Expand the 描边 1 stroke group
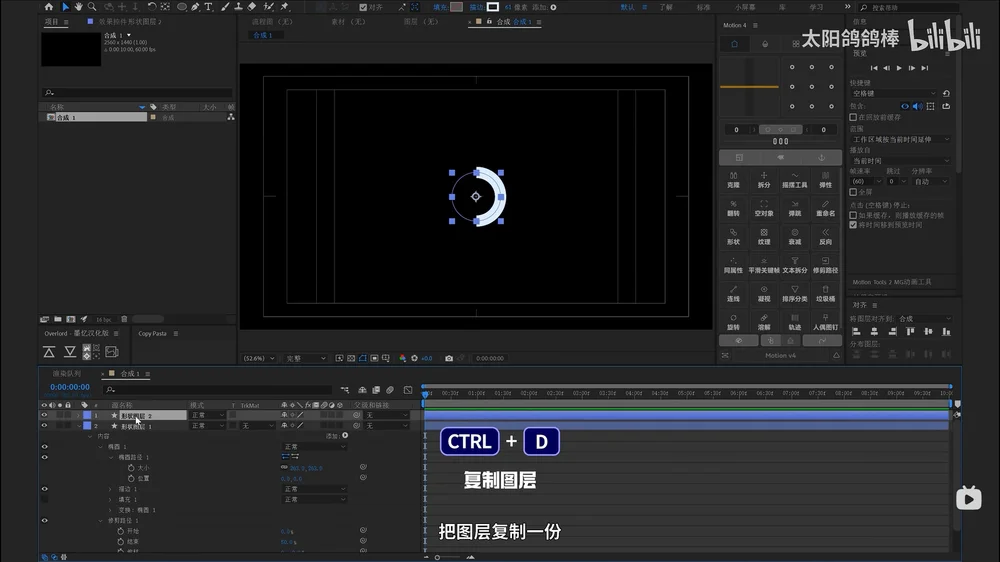Image resolution: width=1000 pixels, height=562 pixels. [110, 489]
